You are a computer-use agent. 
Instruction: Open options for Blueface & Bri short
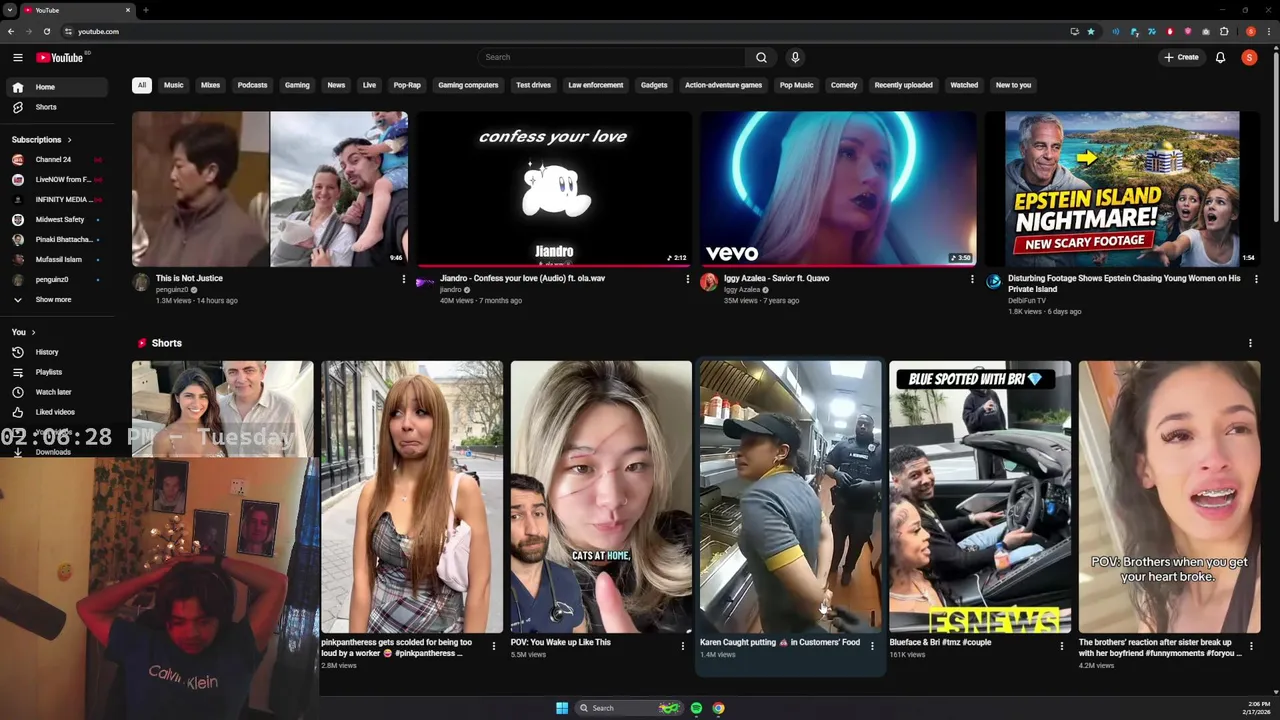coord(1061,646)
